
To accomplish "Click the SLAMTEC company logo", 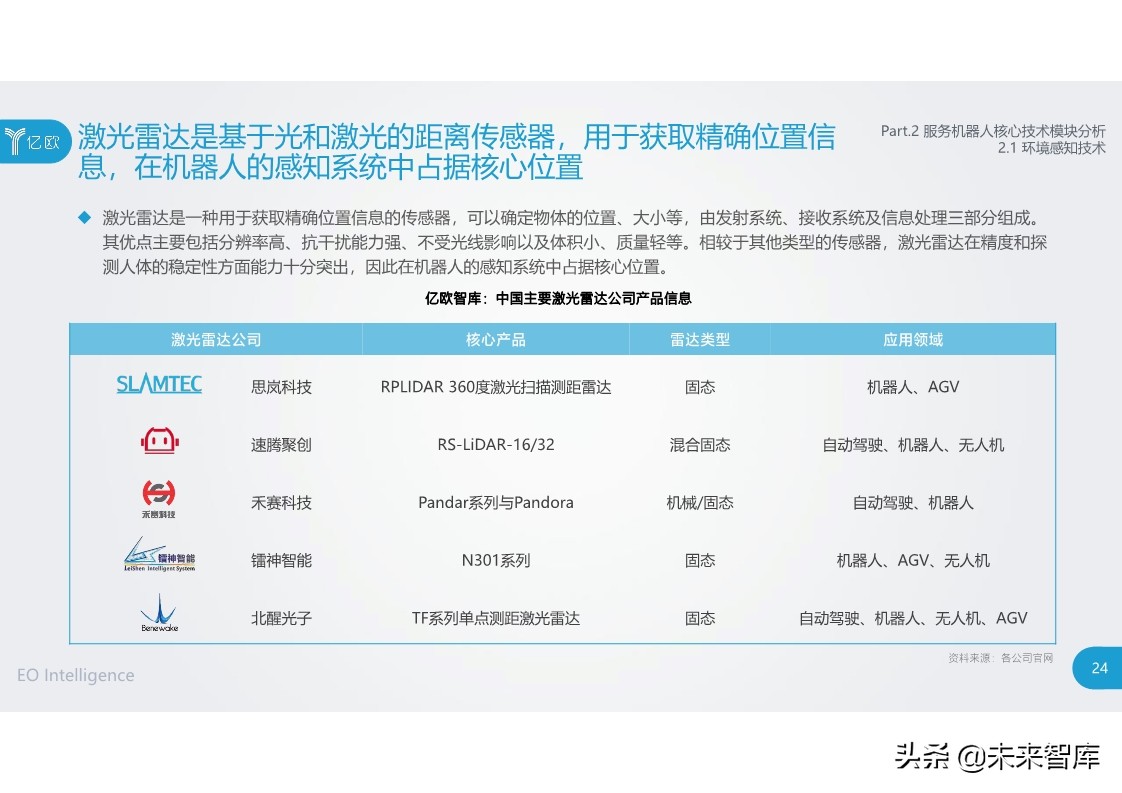I will [x=159, y=384].
